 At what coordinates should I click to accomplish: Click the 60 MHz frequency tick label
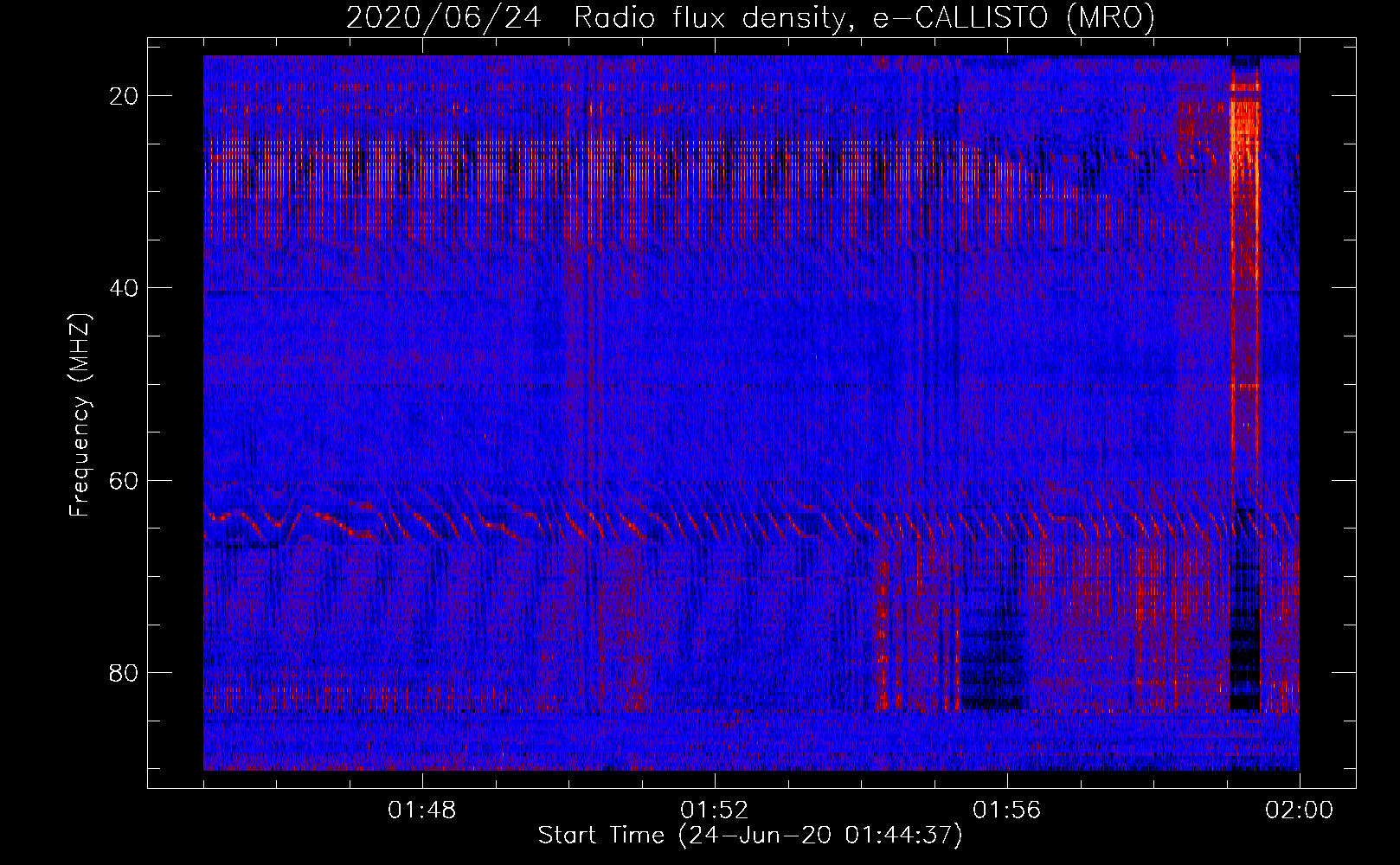(125, 480)
